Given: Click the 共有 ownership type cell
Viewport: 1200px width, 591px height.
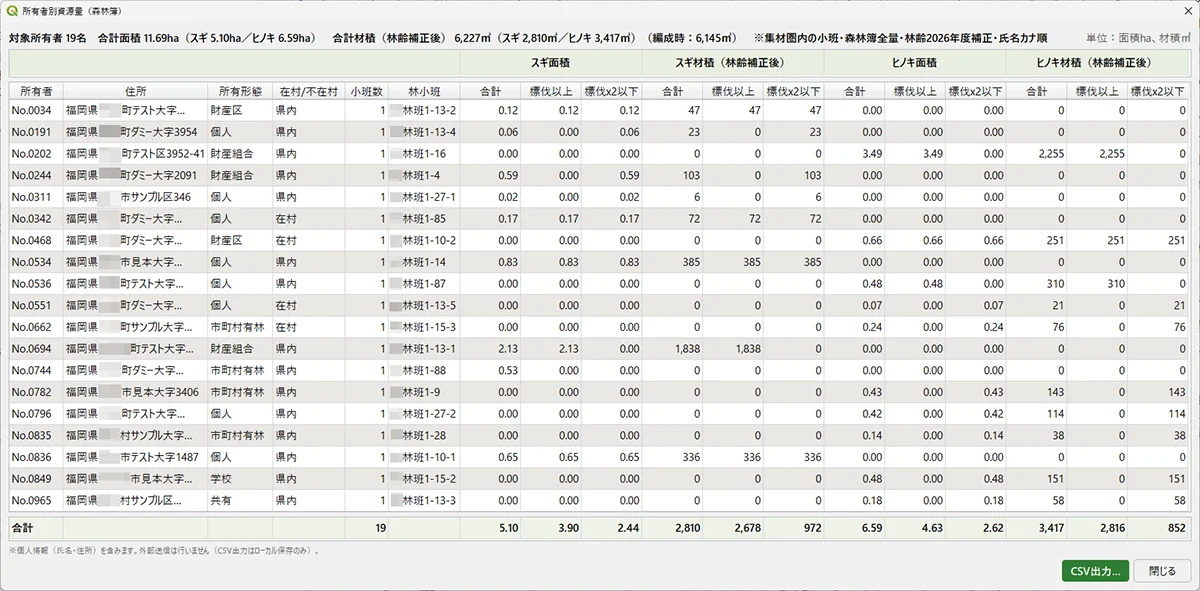Looking at the screenshot, I should (240, 500).
